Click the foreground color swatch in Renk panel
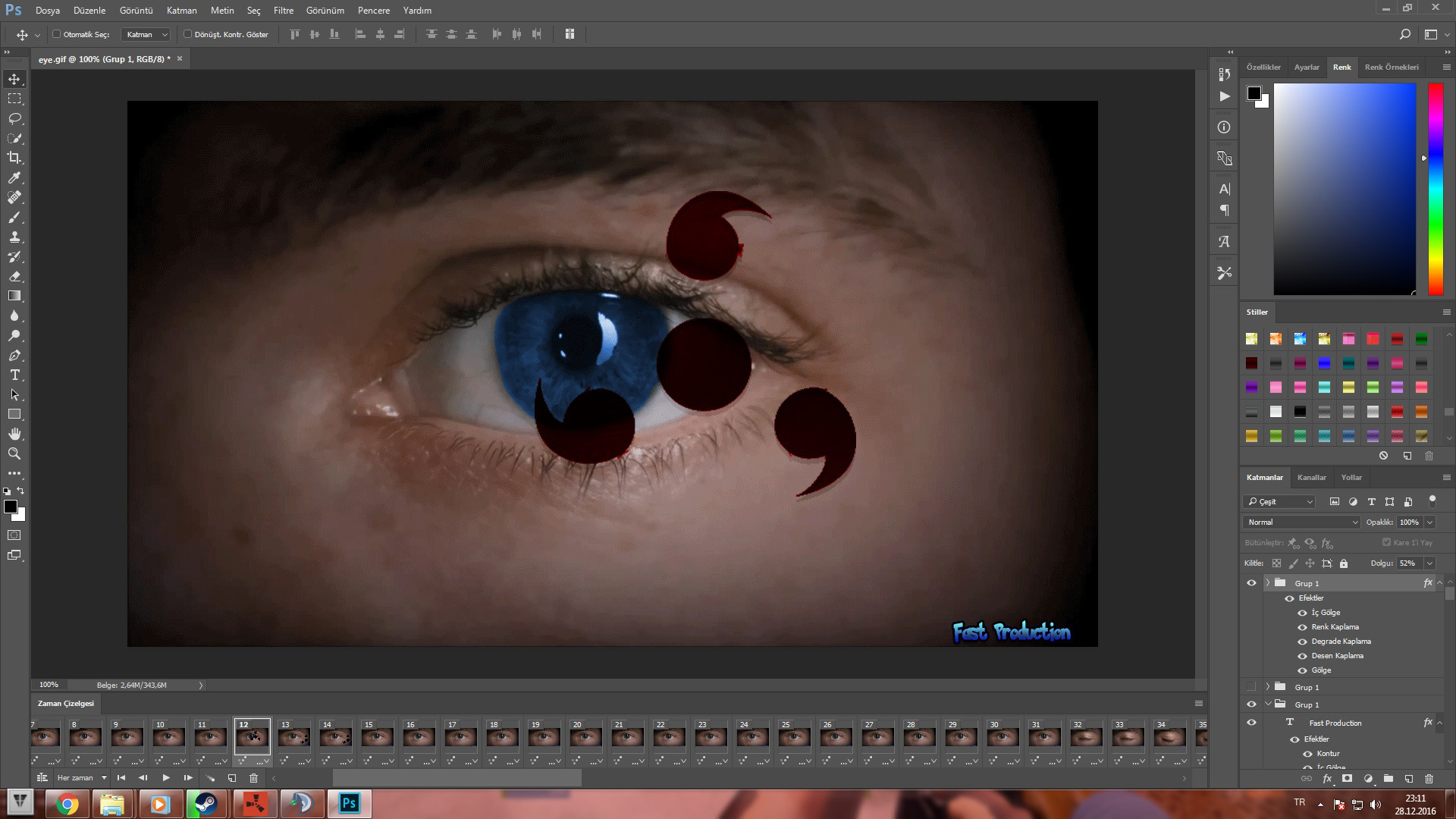 (x=1254, y=93)
